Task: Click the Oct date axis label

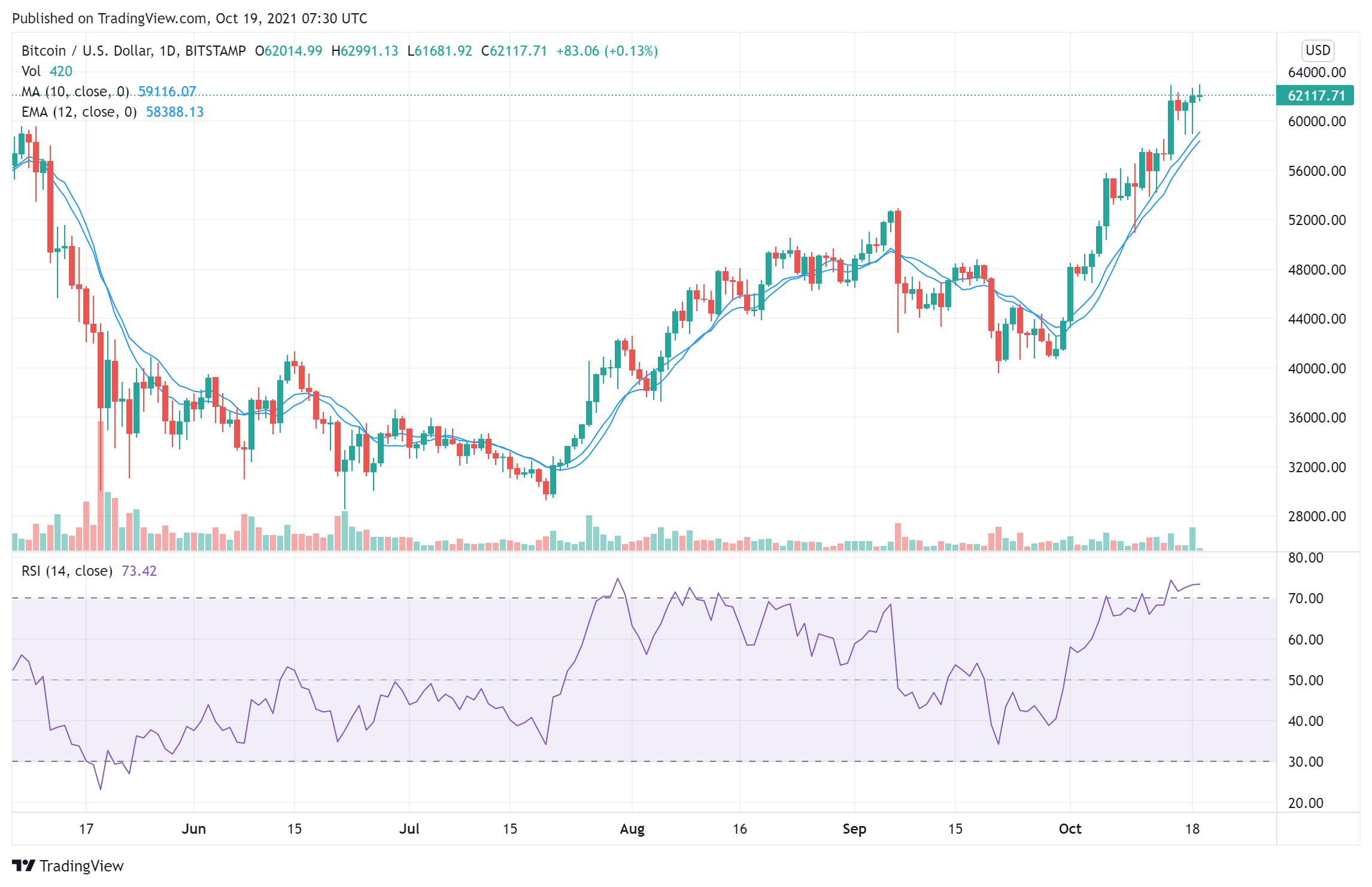Action: (x=1070, y=829)
